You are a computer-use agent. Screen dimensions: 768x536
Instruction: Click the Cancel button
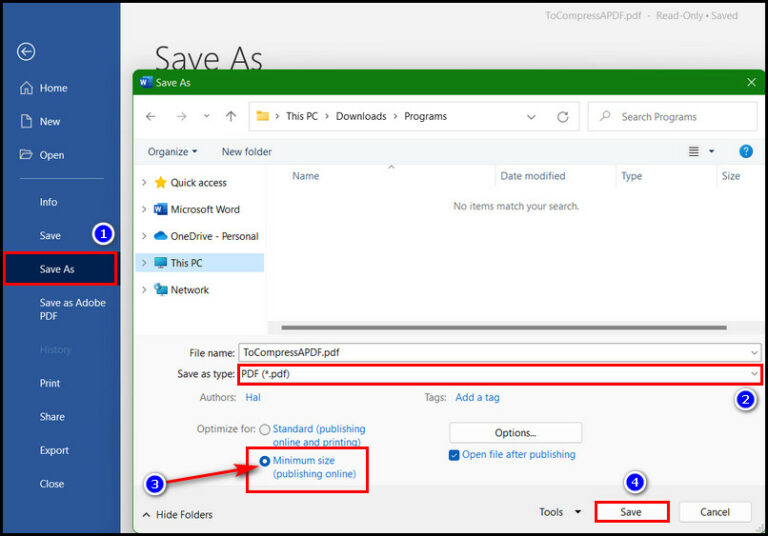[715, 512]
